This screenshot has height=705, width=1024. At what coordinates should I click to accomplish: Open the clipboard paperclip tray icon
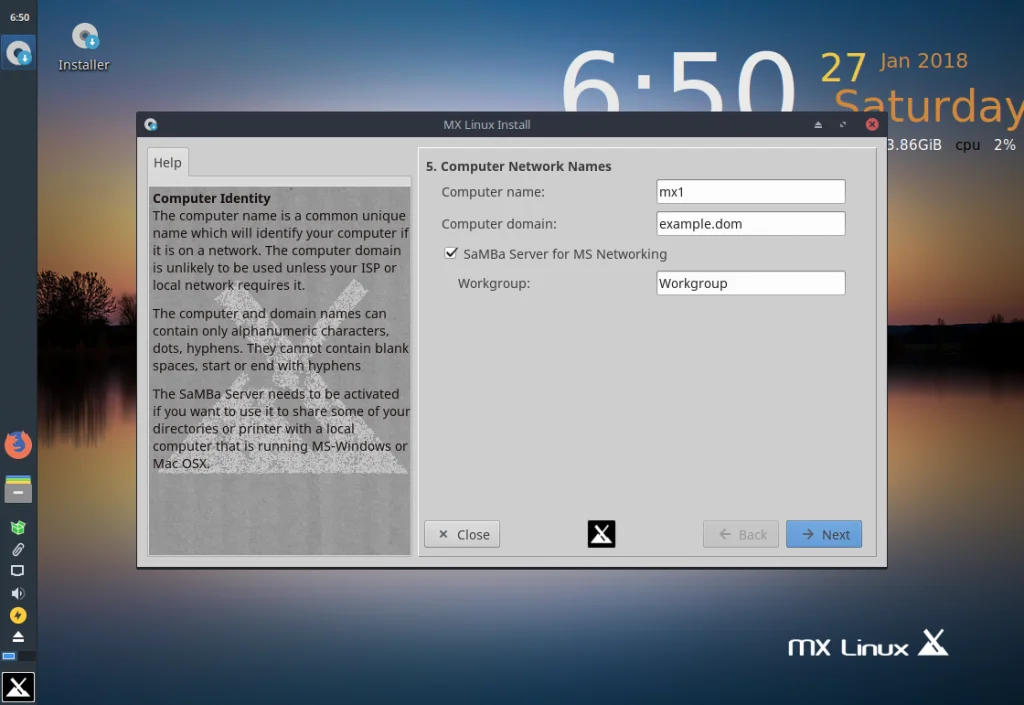pos(18,550)
